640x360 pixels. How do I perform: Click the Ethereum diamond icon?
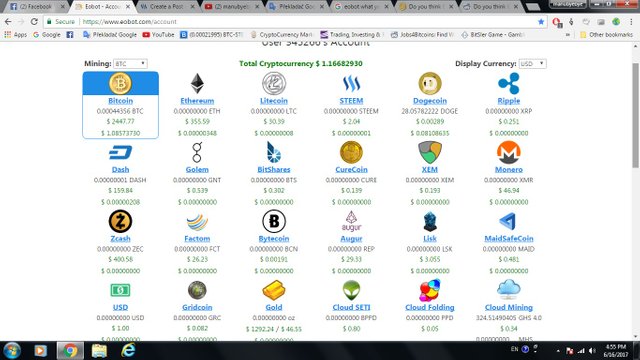point(197,83)
